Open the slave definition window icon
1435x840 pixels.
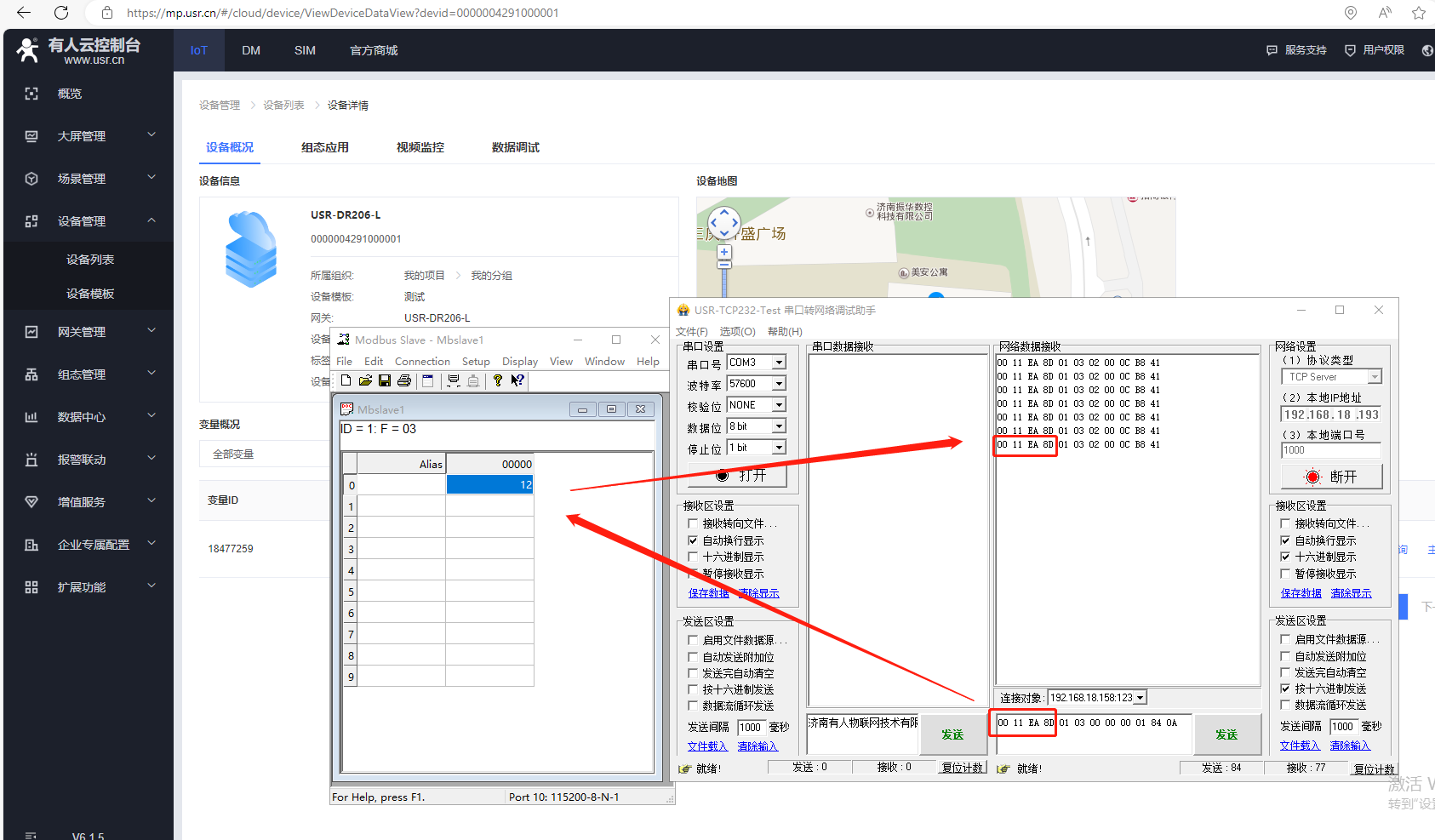[427, 380]
